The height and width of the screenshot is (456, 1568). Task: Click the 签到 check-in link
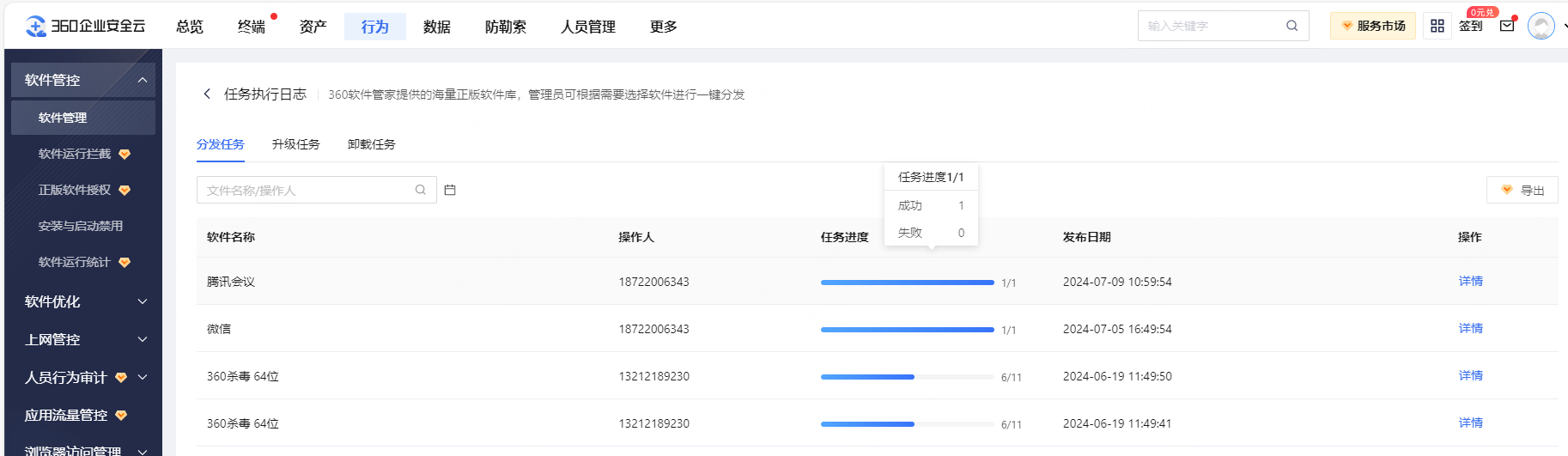[1471, 26]
